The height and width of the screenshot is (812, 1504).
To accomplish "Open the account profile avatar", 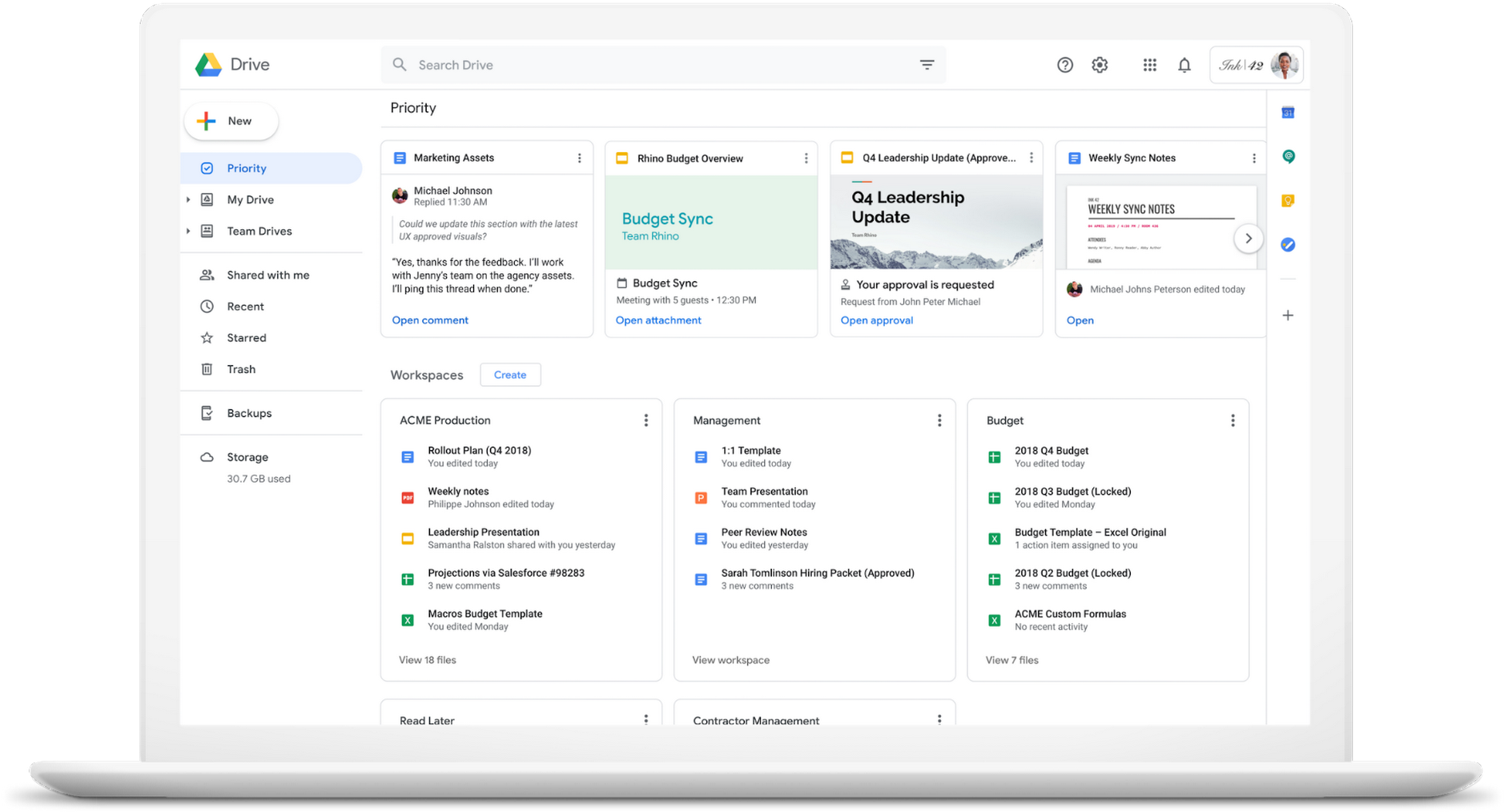I will click(1285, 65).
